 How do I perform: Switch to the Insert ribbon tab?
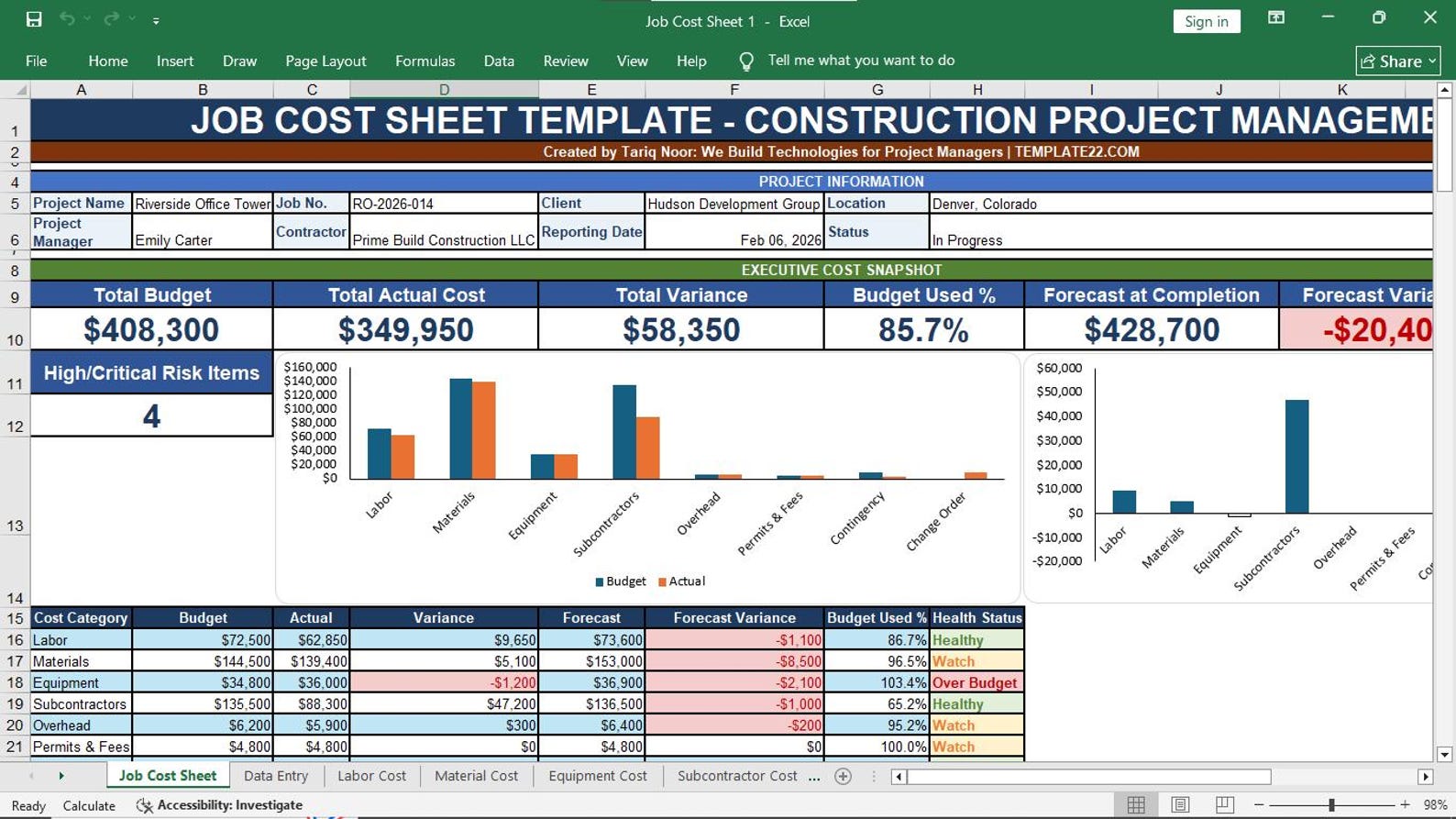pyautogui.click(x=175, y=61)
